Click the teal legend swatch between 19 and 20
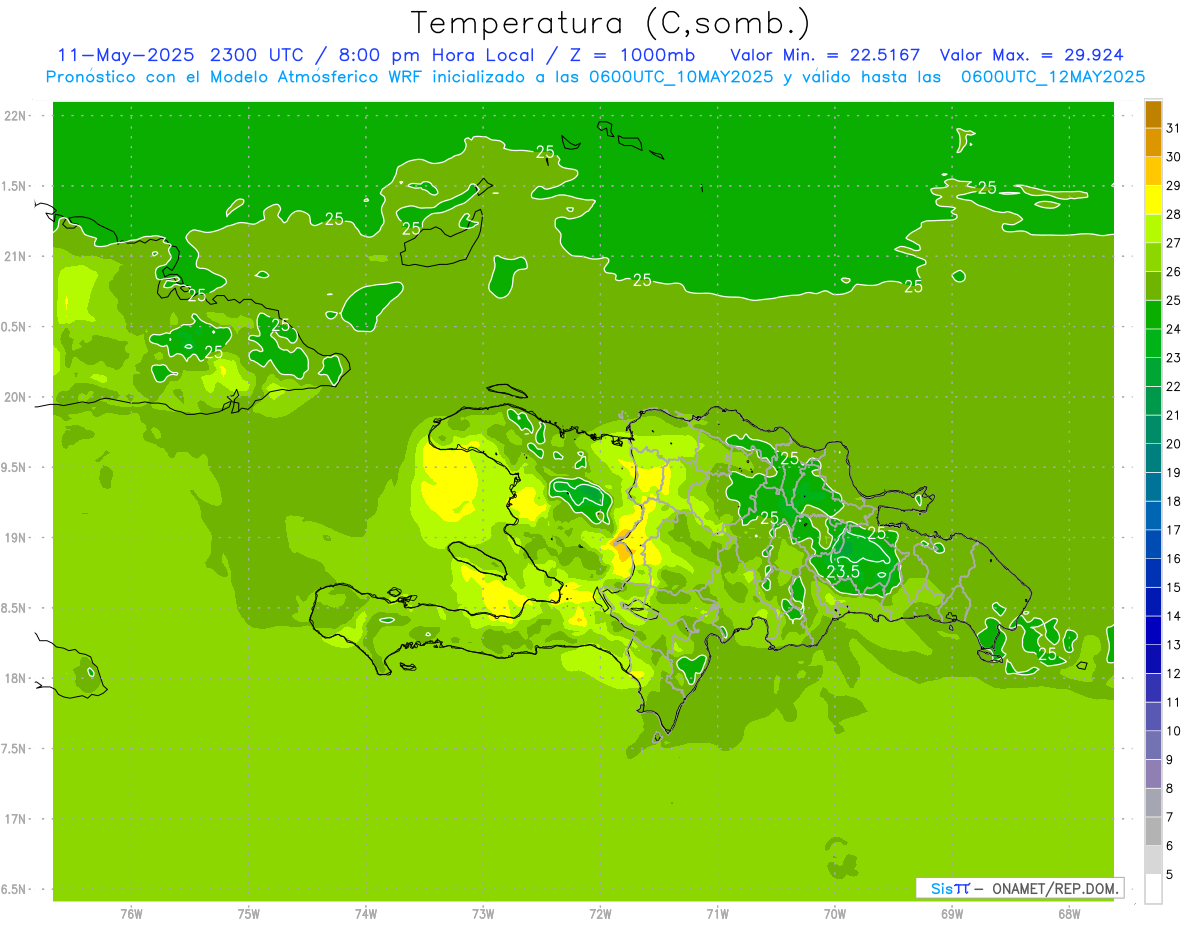 [1153, 458]
